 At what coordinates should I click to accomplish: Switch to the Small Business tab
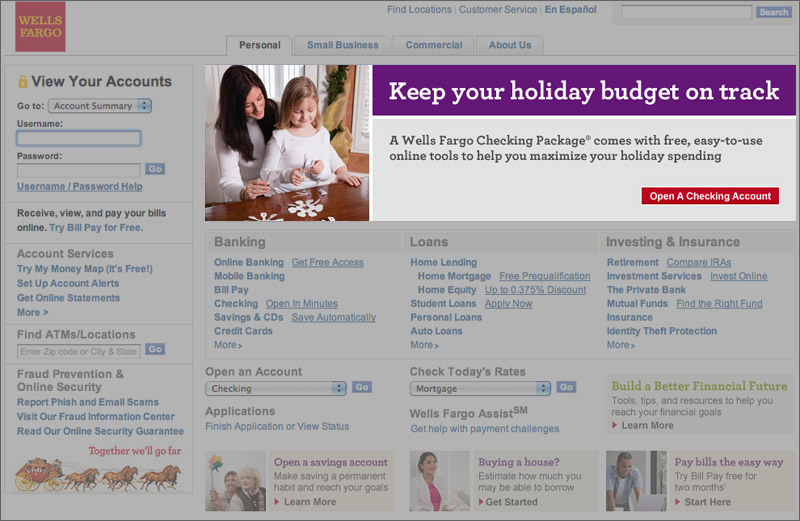pos(342,45)
